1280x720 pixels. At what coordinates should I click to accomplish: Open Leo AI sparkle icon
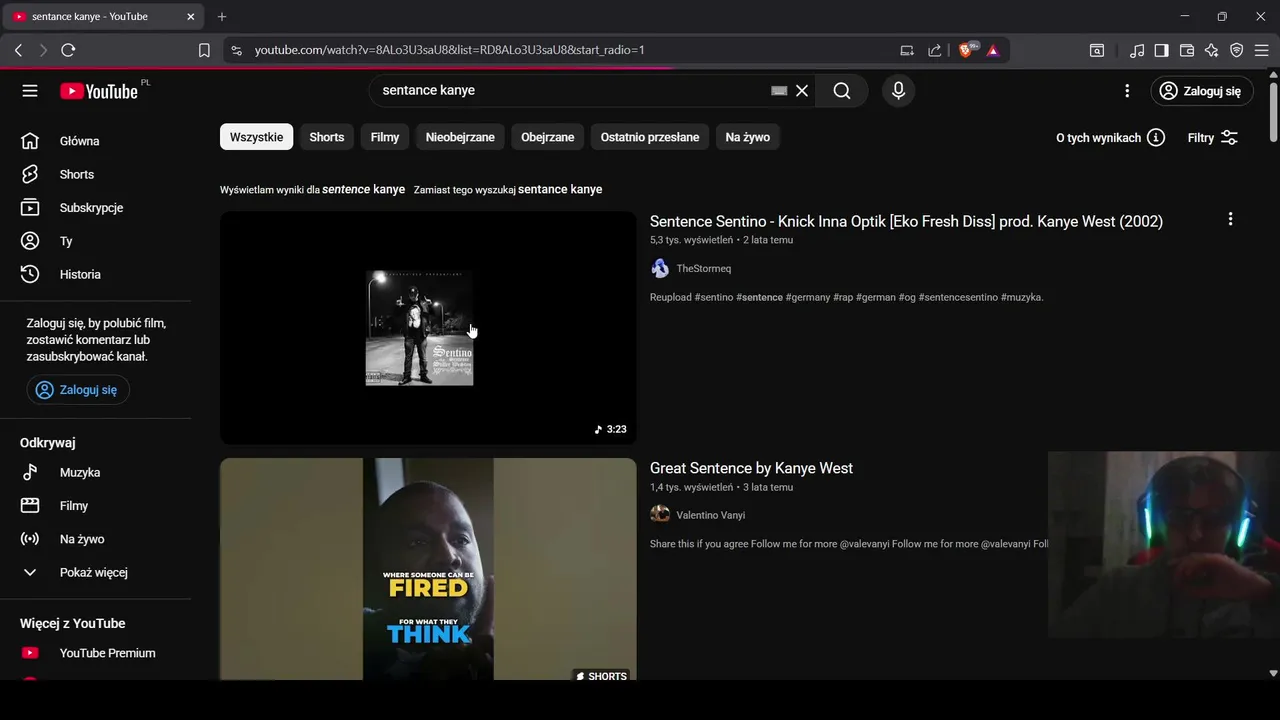[1211, 50]
